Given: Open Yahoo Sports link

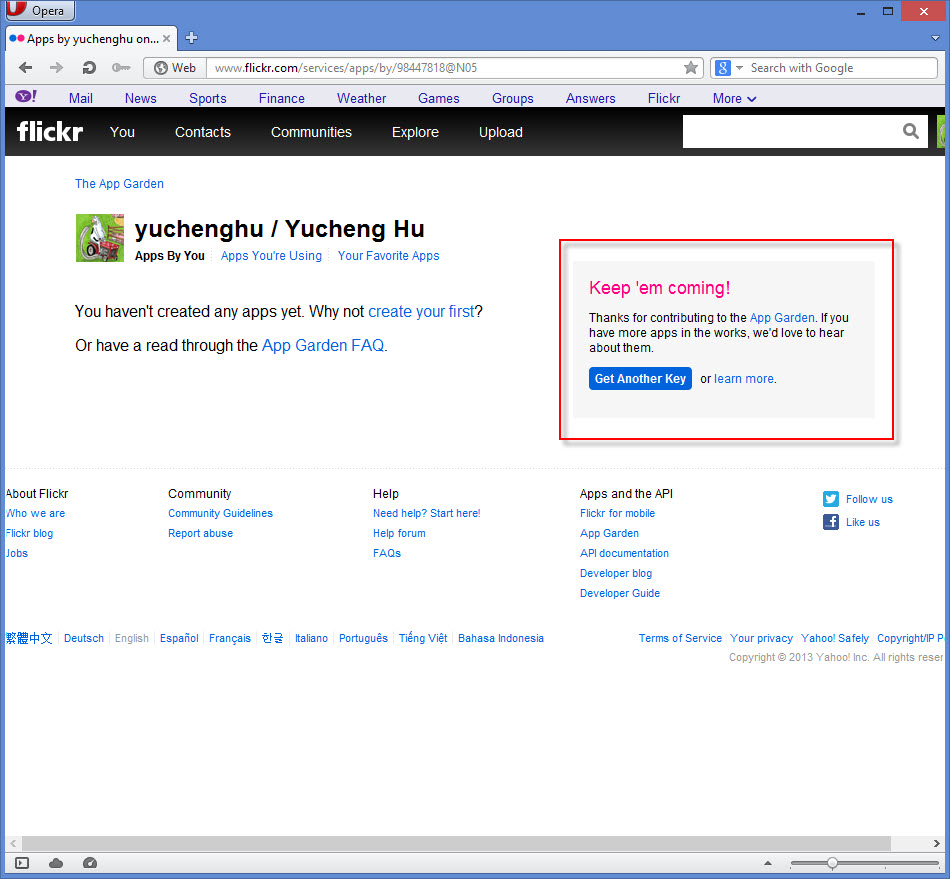Looking at the screenshot, I should point(208,98).
